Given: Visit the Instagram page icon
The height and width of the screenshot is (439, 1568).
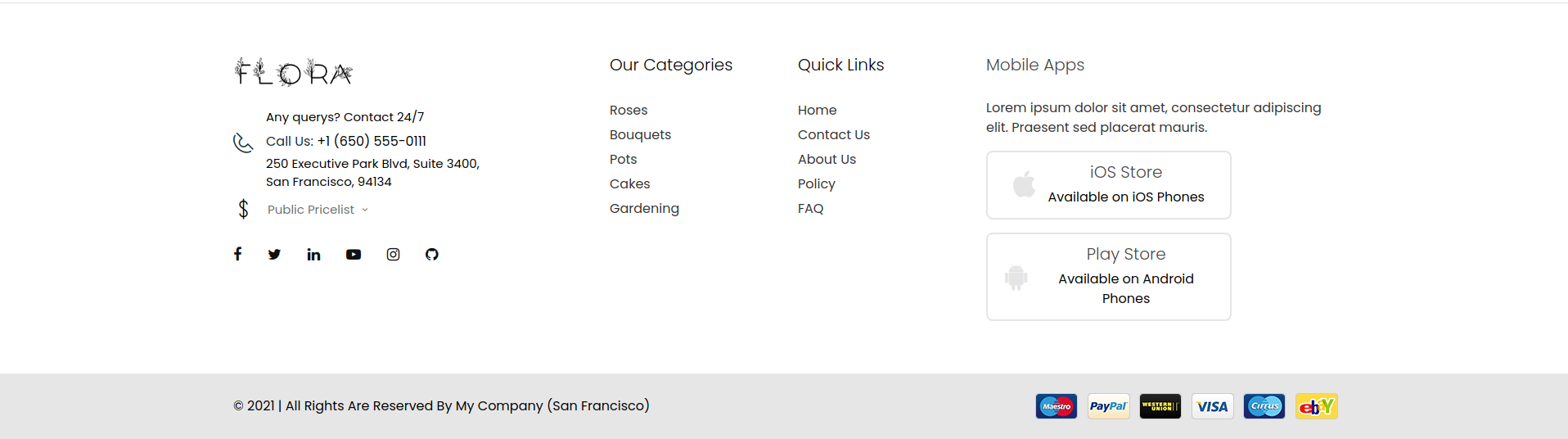Looking at the screenshot, I should click(x=393, y=255).
